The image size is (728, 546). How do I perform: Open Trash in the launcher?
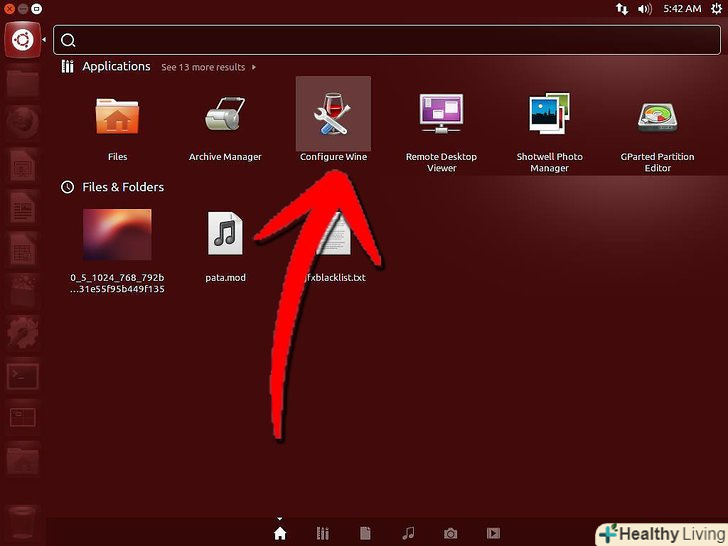click(x=22, y=523)
